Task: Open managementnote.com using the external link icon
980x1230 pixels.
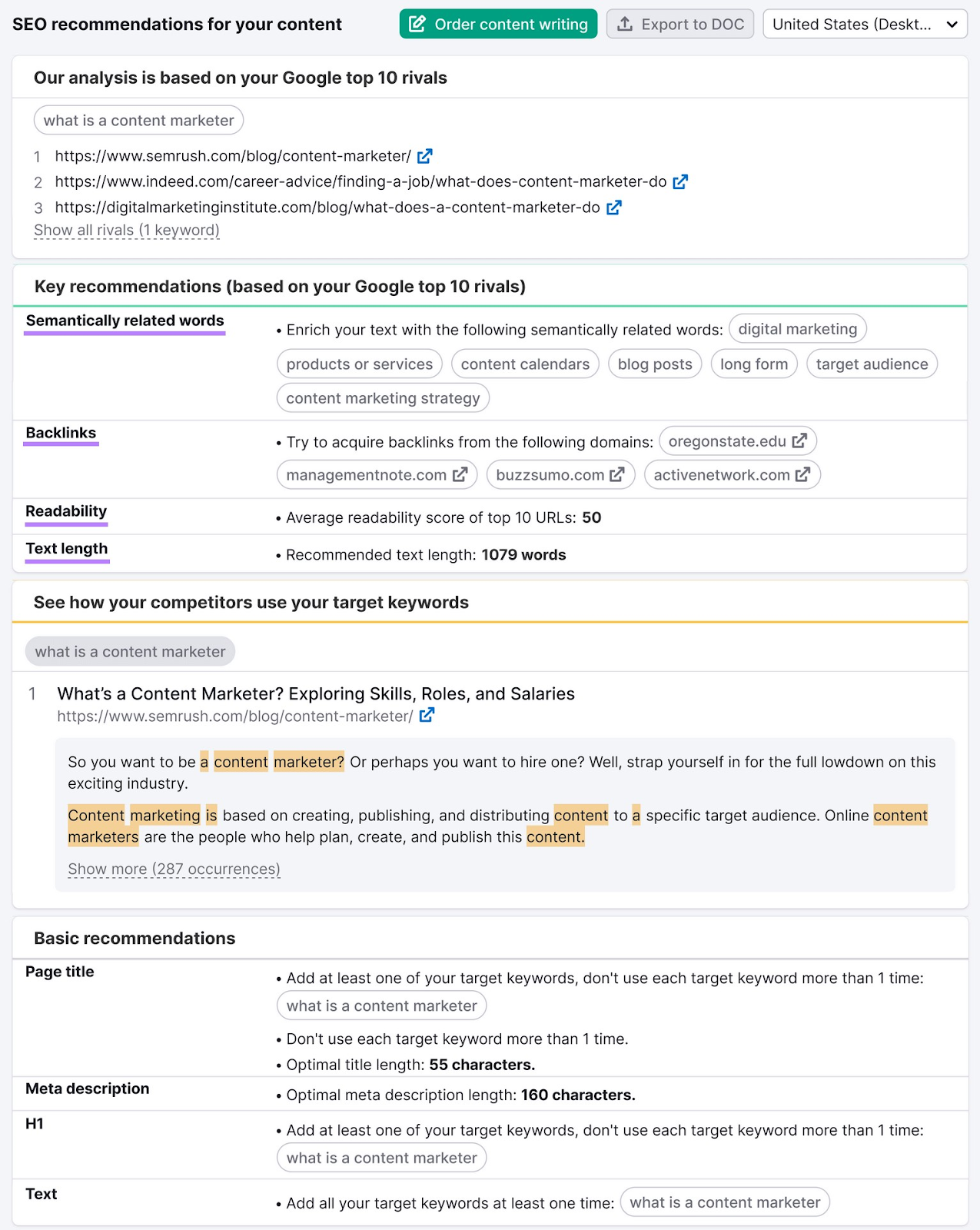Action: tap(459, 474)
